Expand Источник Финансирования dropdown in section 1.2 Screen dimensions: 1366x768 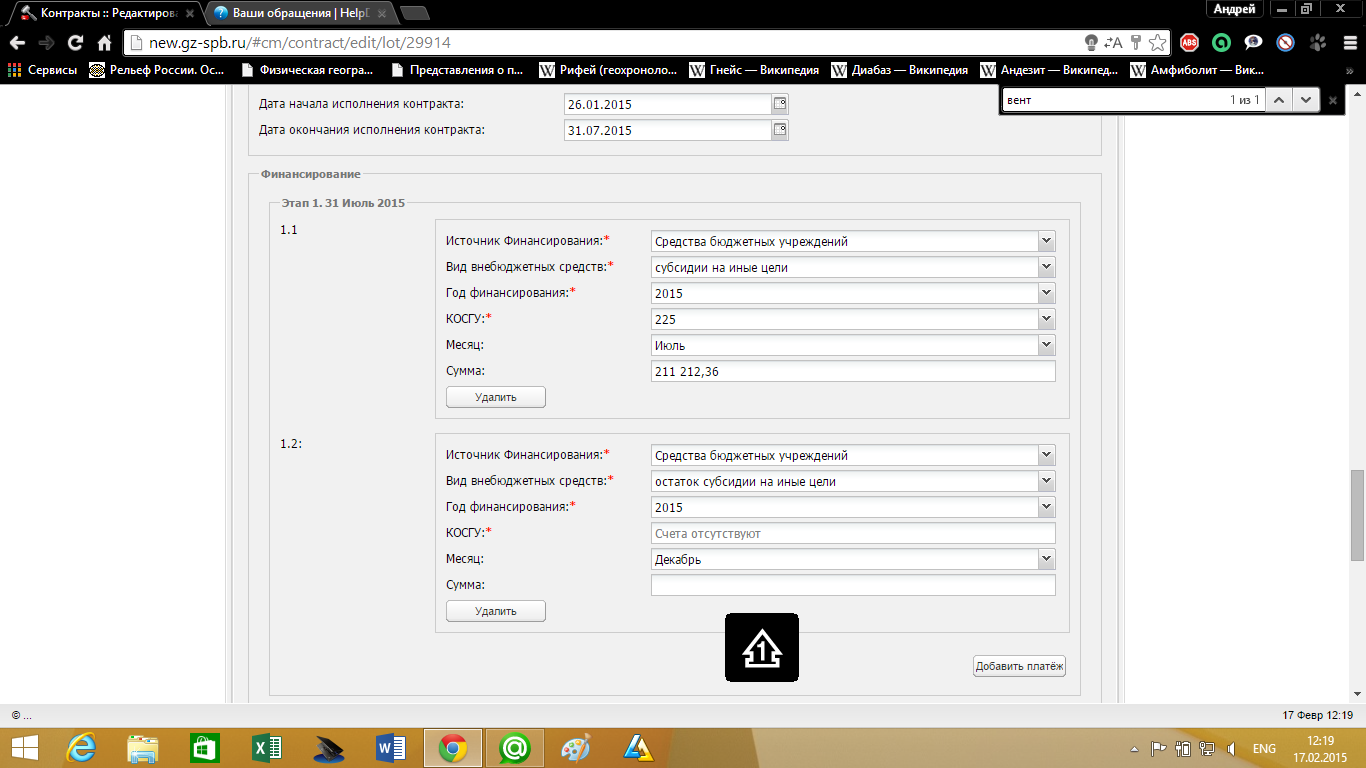coord(1046,455)
